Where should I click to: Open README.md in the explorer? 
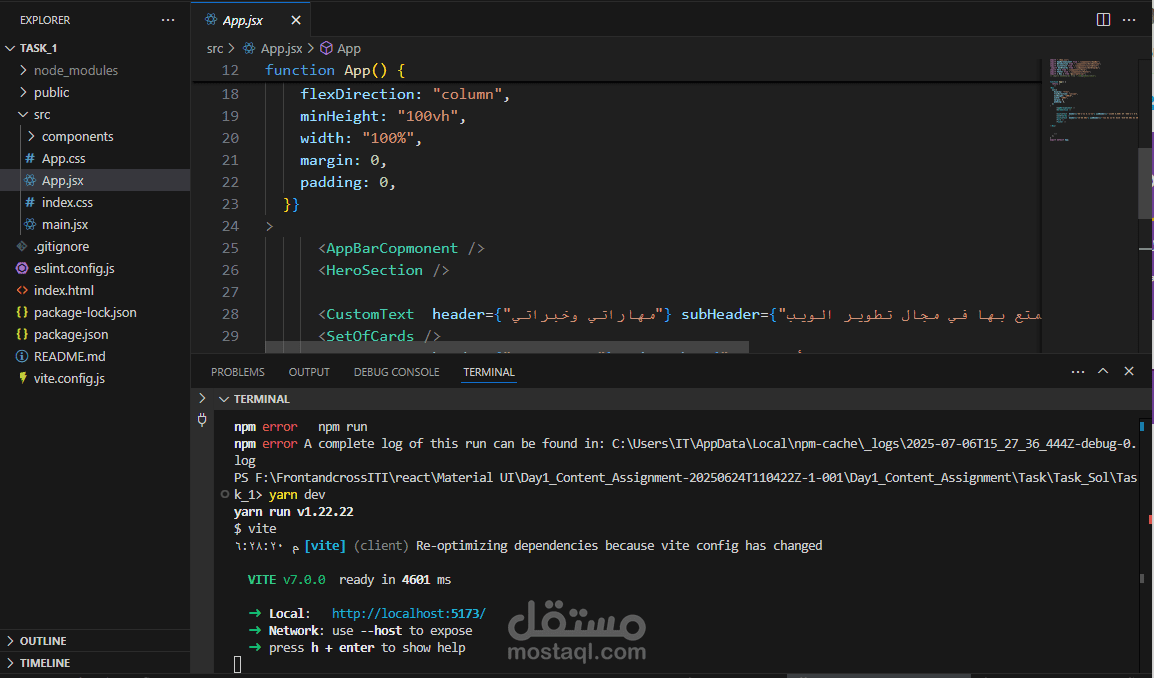tap(95, 356)
